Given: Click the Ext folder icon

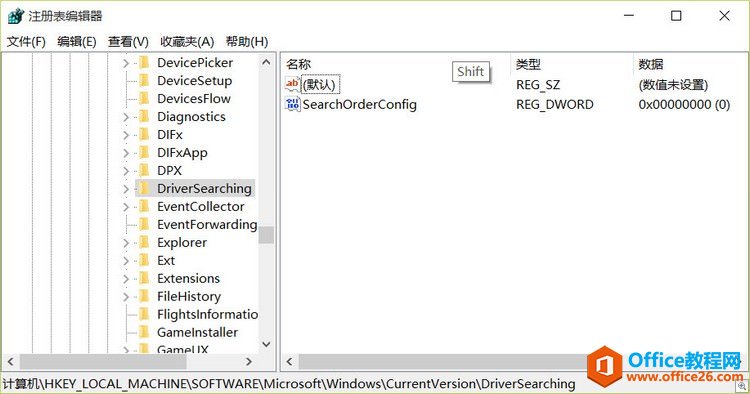Looking at the screenshot, I should [144, 260].
